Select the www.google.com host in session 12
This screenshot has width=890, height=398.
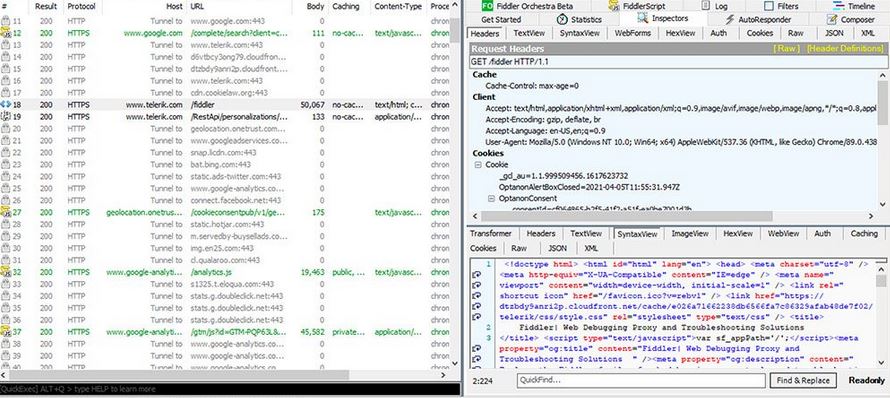tap(153, 33)
